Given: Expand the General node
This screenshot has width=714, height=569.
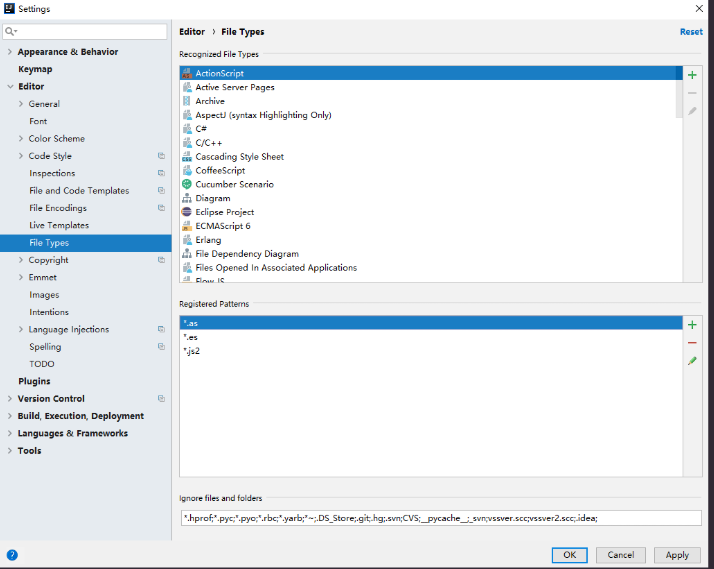Looking at the screenshot, I should [20, 104].
